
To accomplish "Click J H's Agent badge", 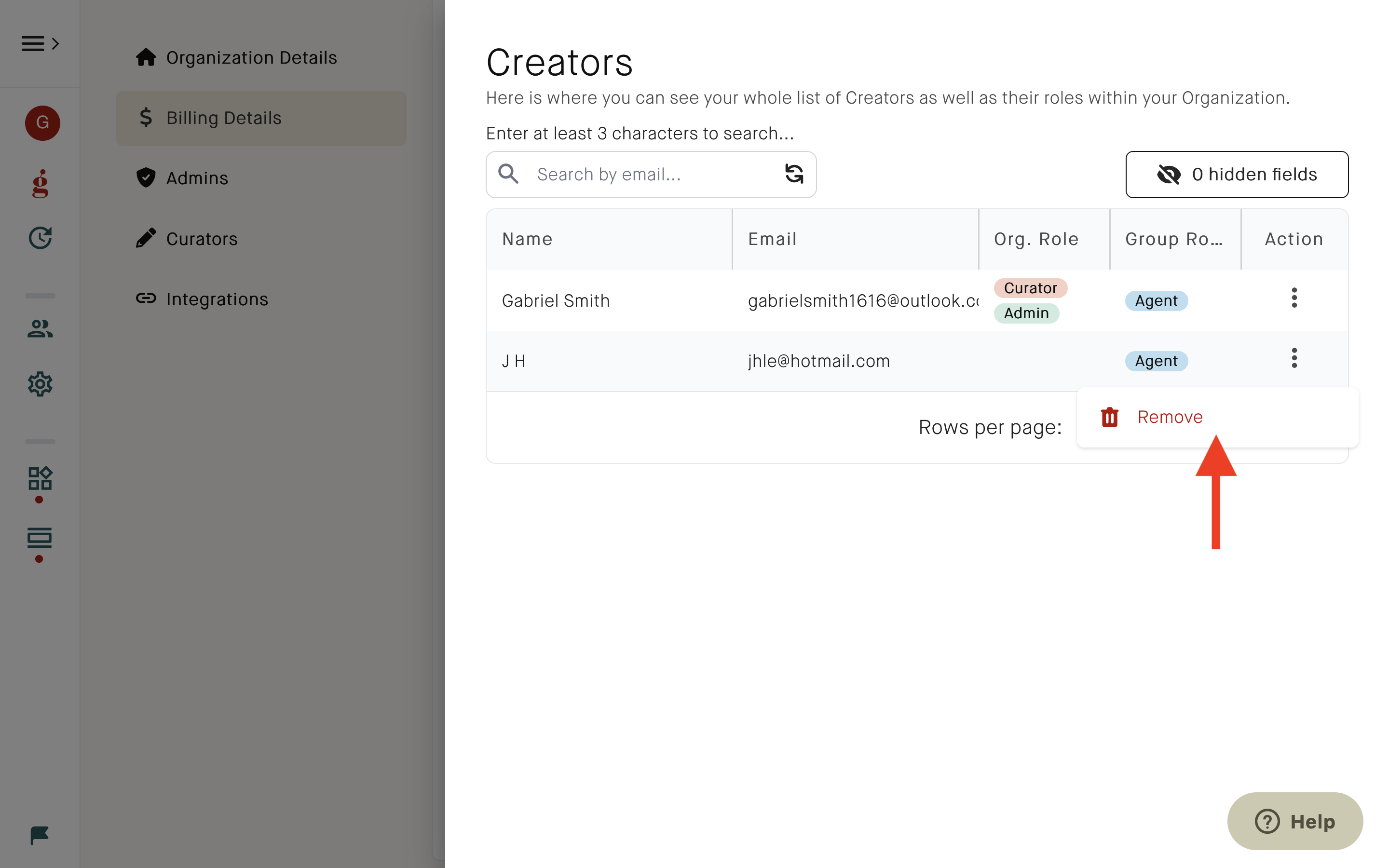I will point(1156,361).
